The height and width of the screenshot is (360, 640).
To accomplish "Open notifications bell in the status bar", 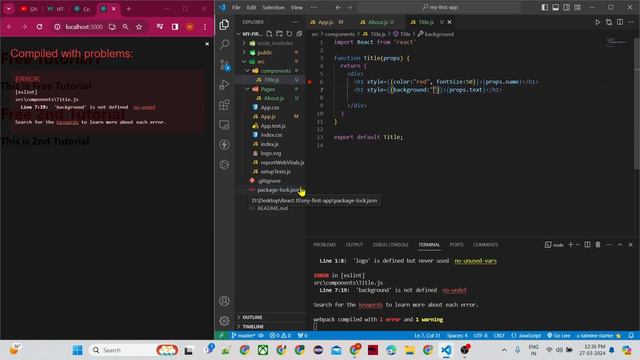I will point(631,336).
